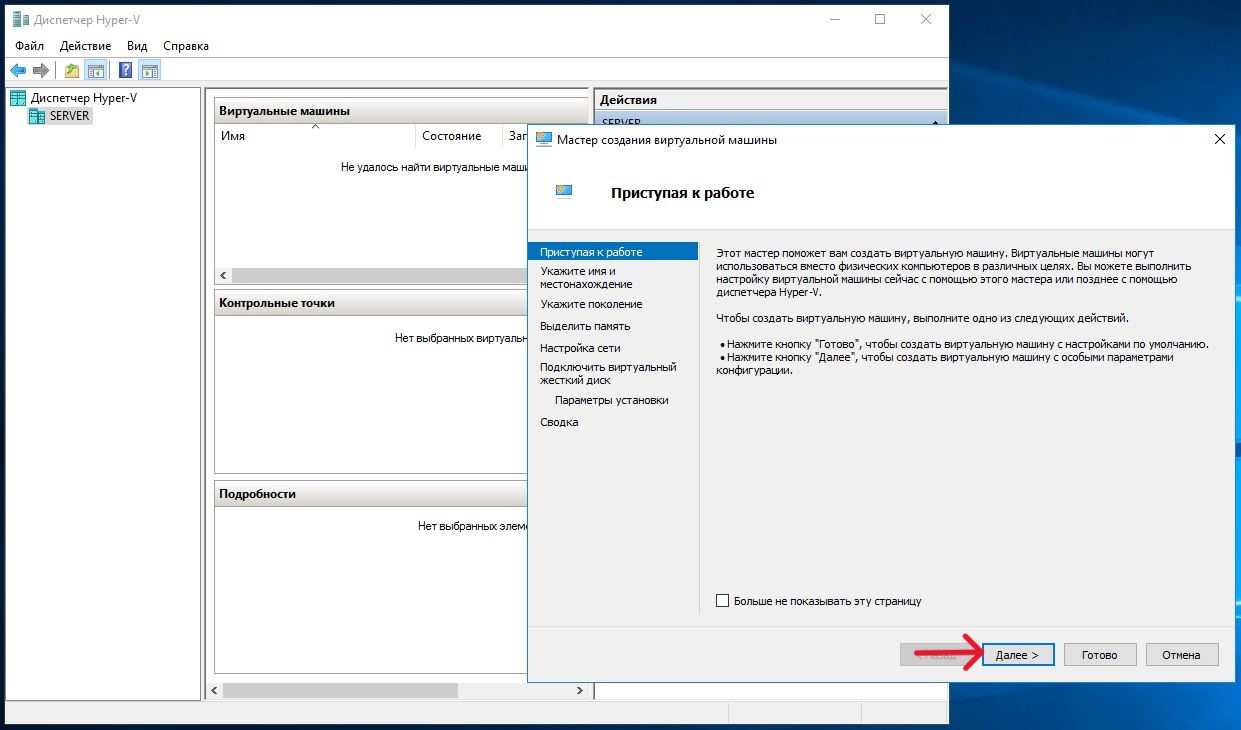Open the Действие menu
Image resolution: width=1241 pixels, height=730 pixels.
pos(85,46)
